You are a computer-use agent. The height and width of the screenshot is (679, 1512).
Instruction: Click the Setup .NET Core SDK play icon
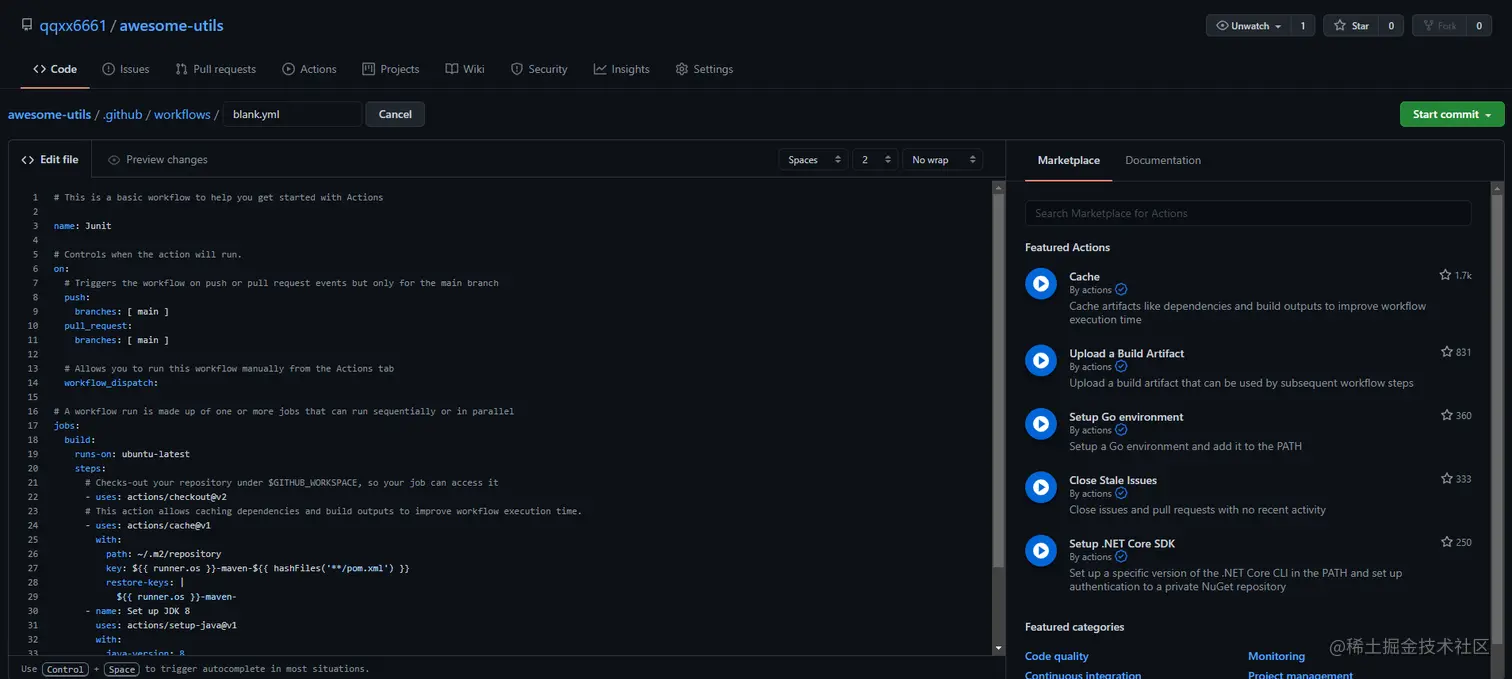click(1041, 551)
